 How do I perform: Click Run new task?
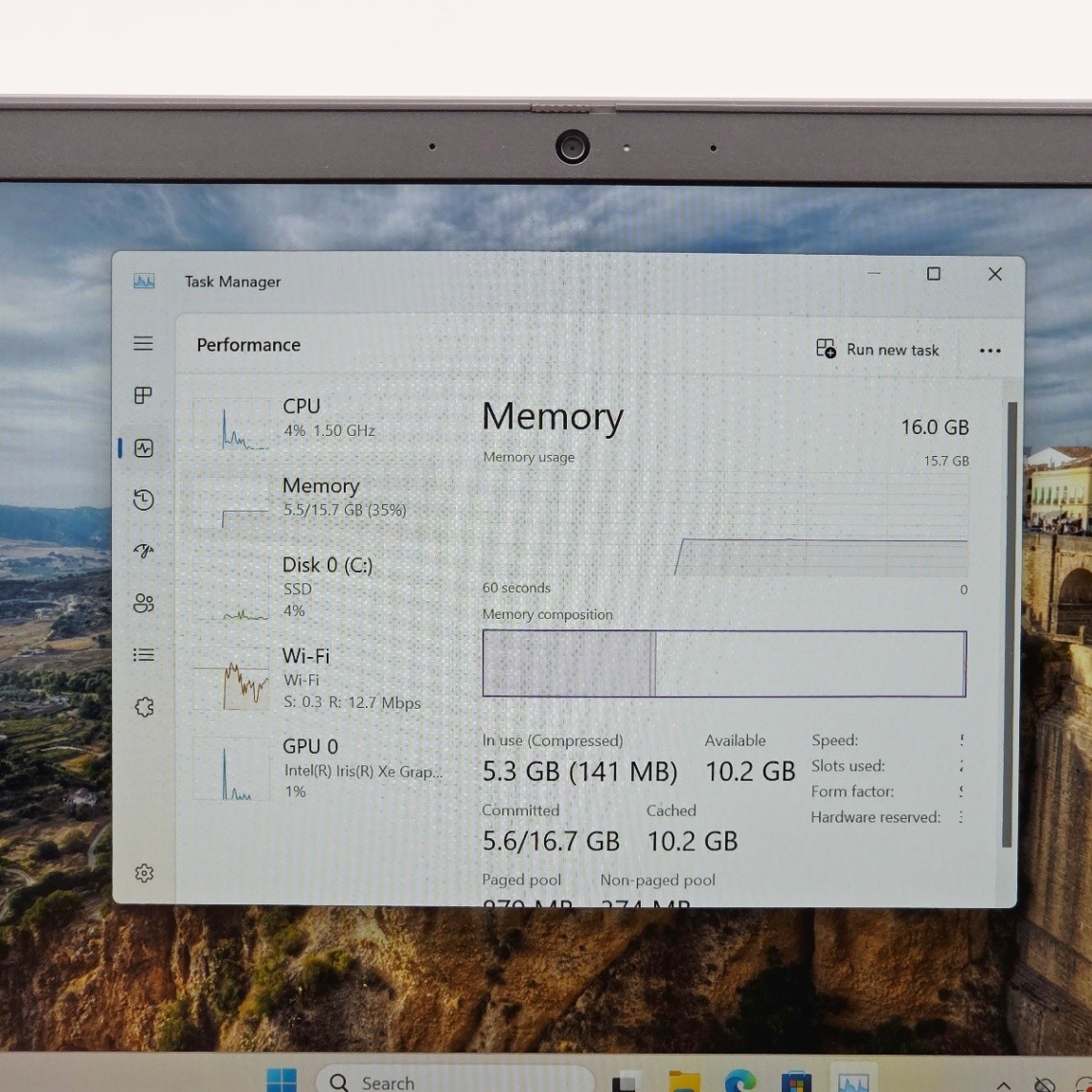click(877, 349)
